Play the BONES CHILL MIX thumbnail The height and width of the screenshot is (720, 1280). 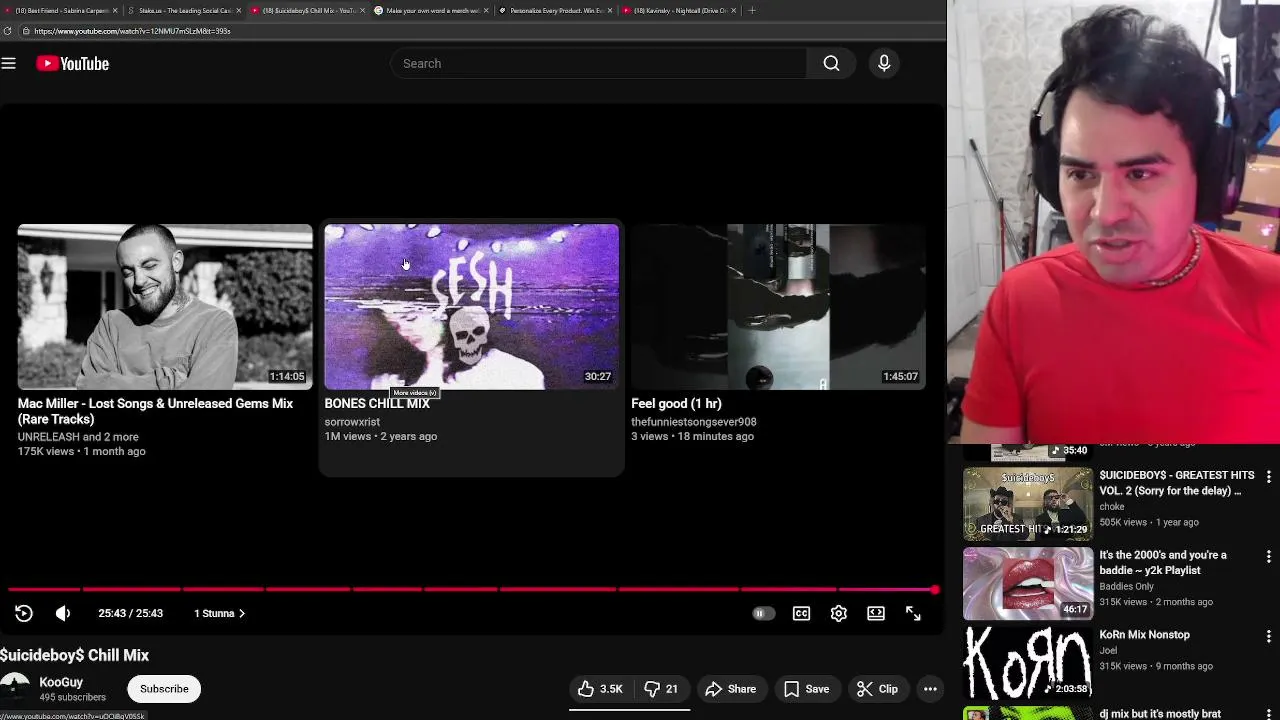[471, 307]
